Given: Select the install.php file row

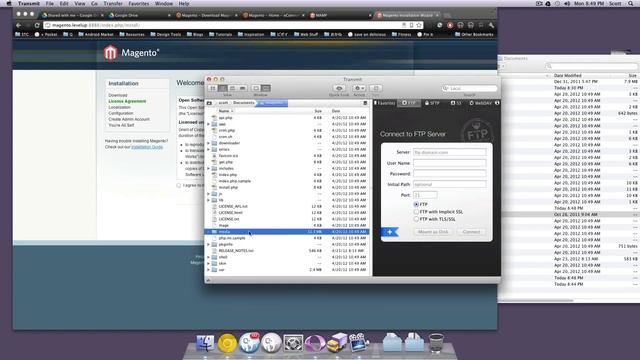Looking at the screenshot, I should [x=287, y=187].
